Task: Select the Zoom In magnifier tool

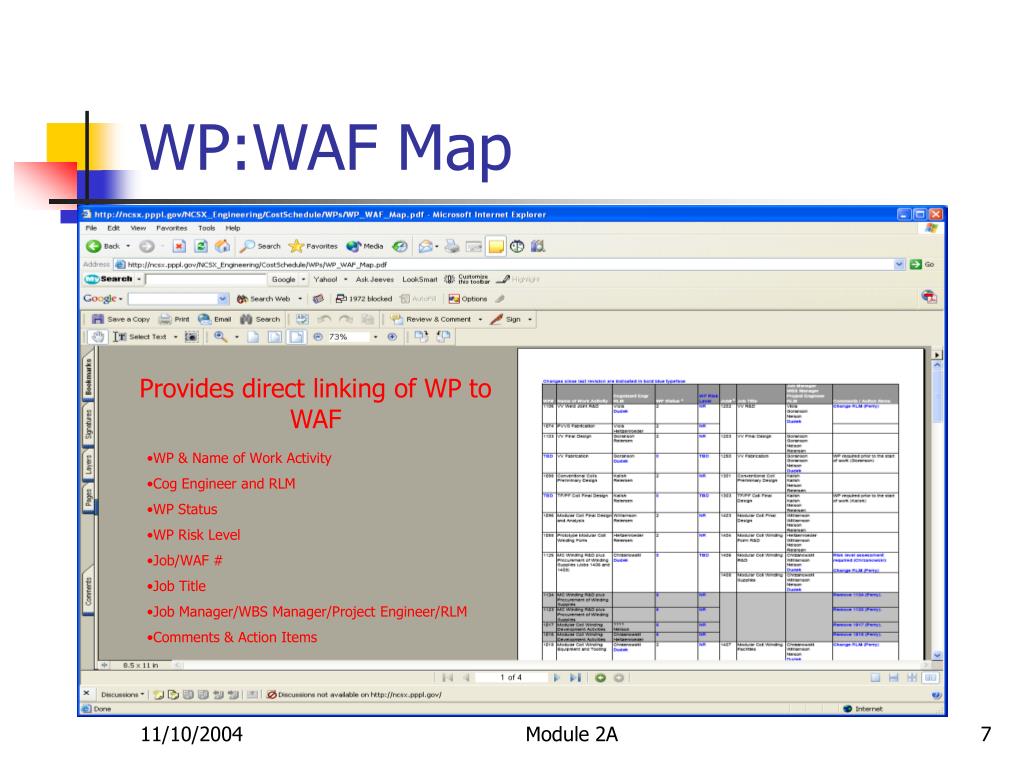Action: click(221, 337)
